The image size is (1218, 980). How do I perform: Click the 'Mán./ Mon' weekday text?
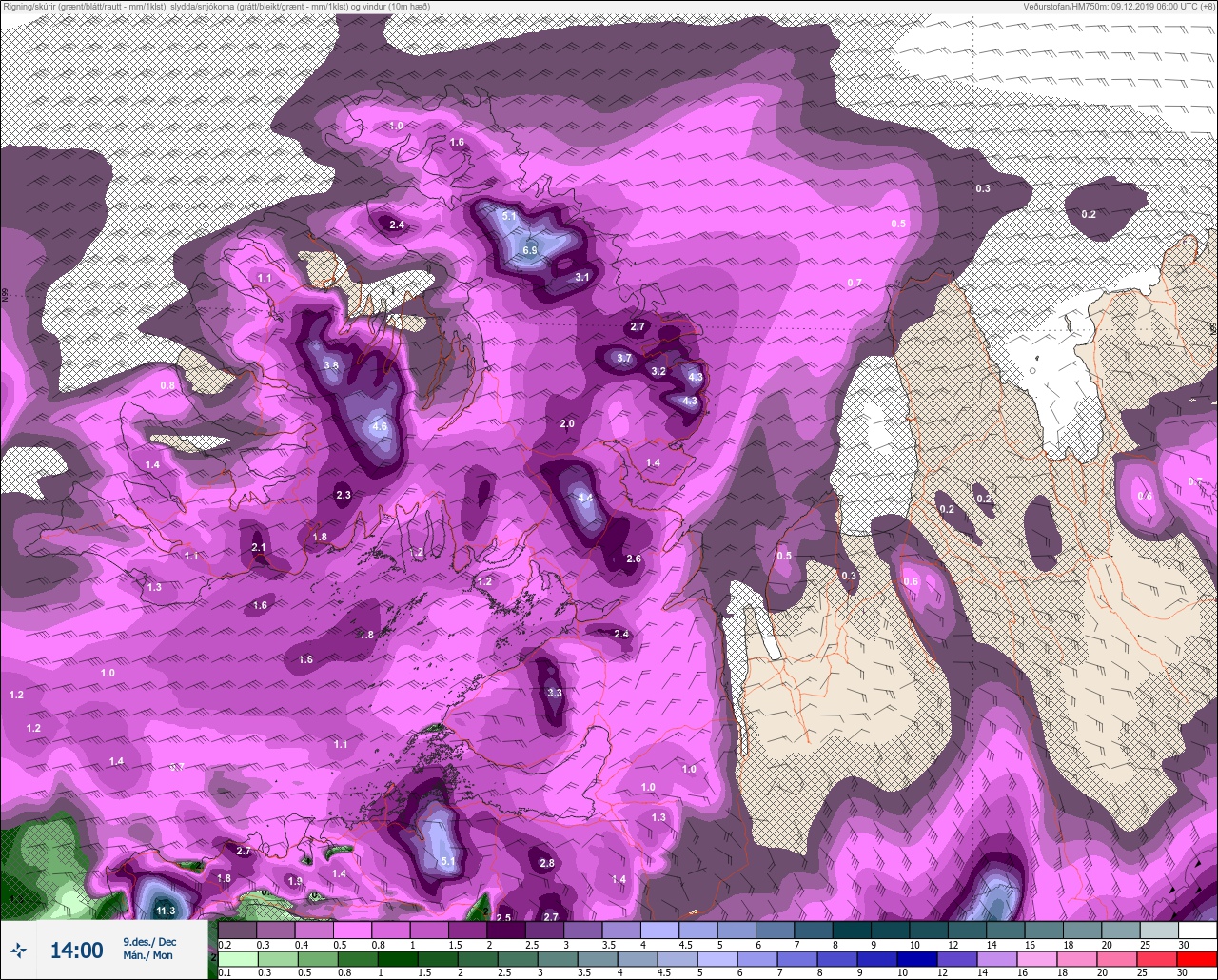coord(149,955)
